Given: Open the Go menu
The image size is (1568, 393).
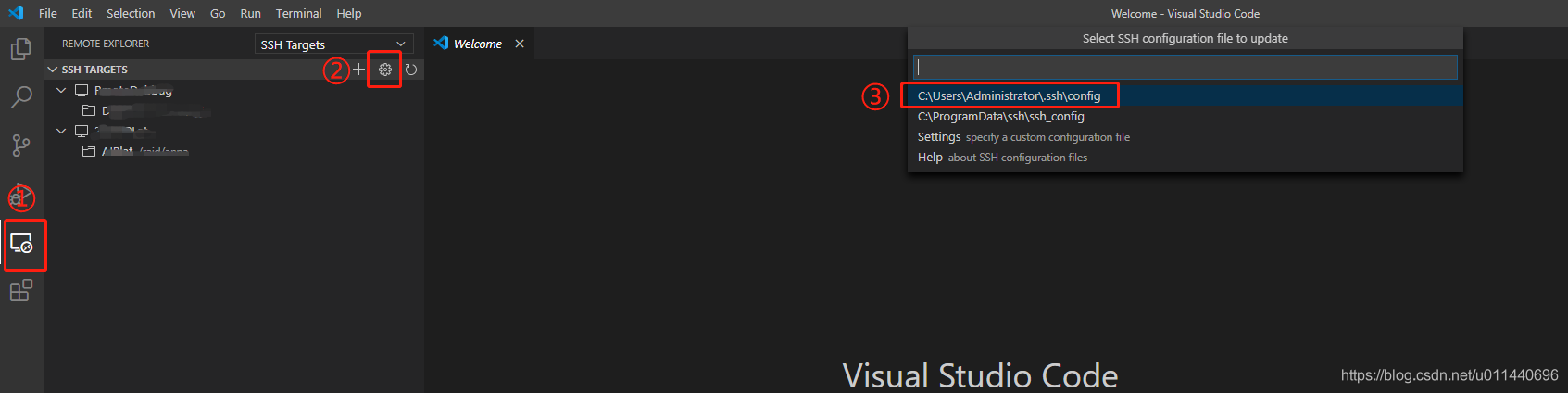Looking at the screenshot, I should (218, 13).
